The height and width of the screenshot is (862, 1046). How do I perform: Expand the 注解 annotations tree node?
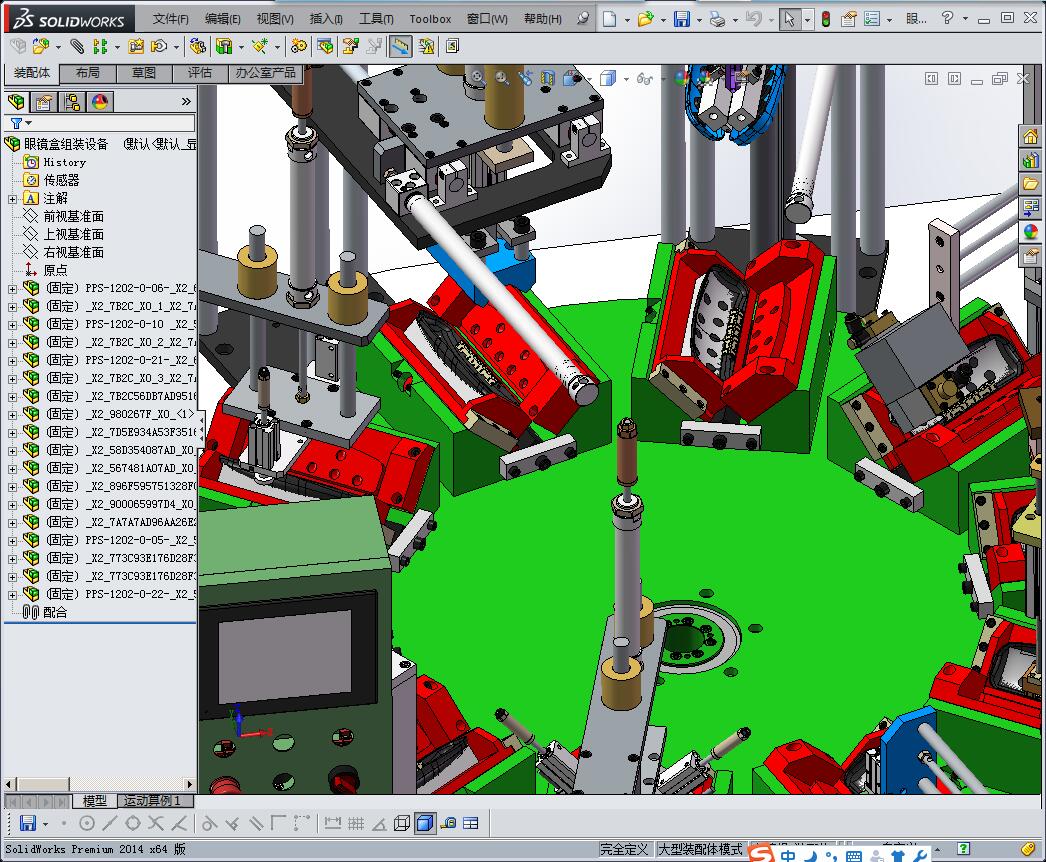coord(12,199)
